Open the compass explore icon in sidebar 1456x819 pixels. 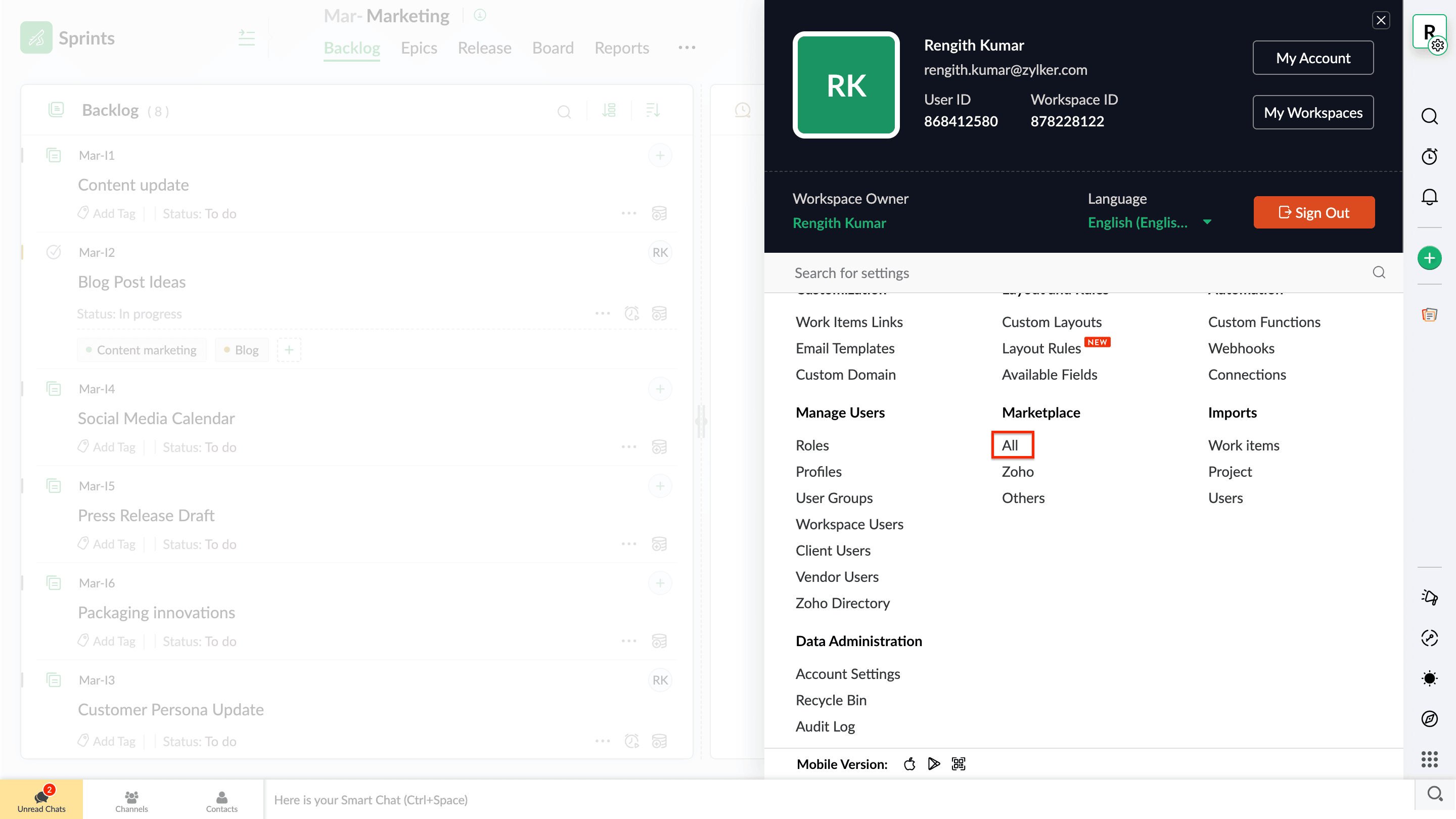point(1429,718)
